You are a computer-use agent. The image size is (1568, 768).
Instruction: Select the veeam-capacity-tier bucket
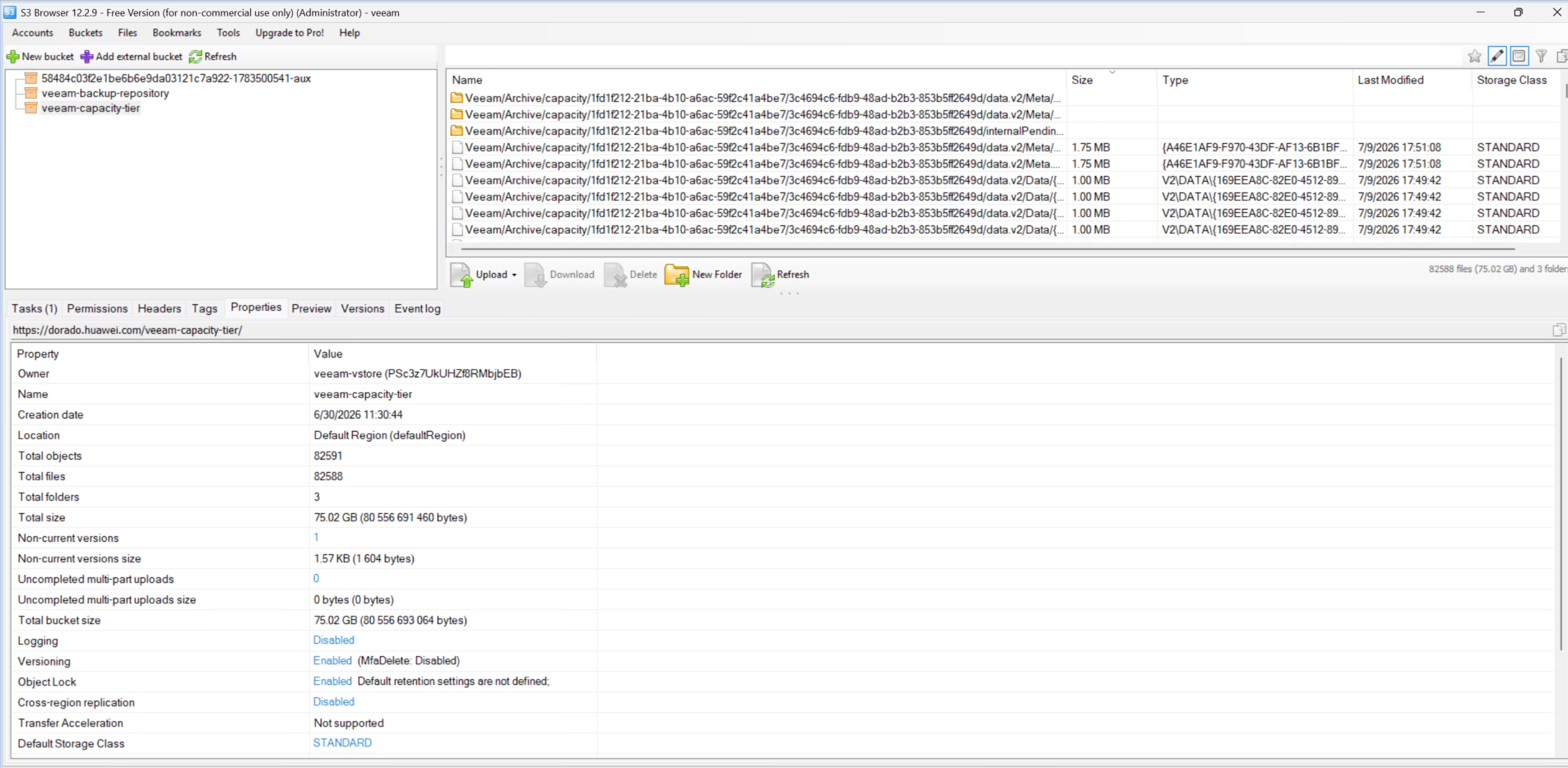tap(90, 108)
